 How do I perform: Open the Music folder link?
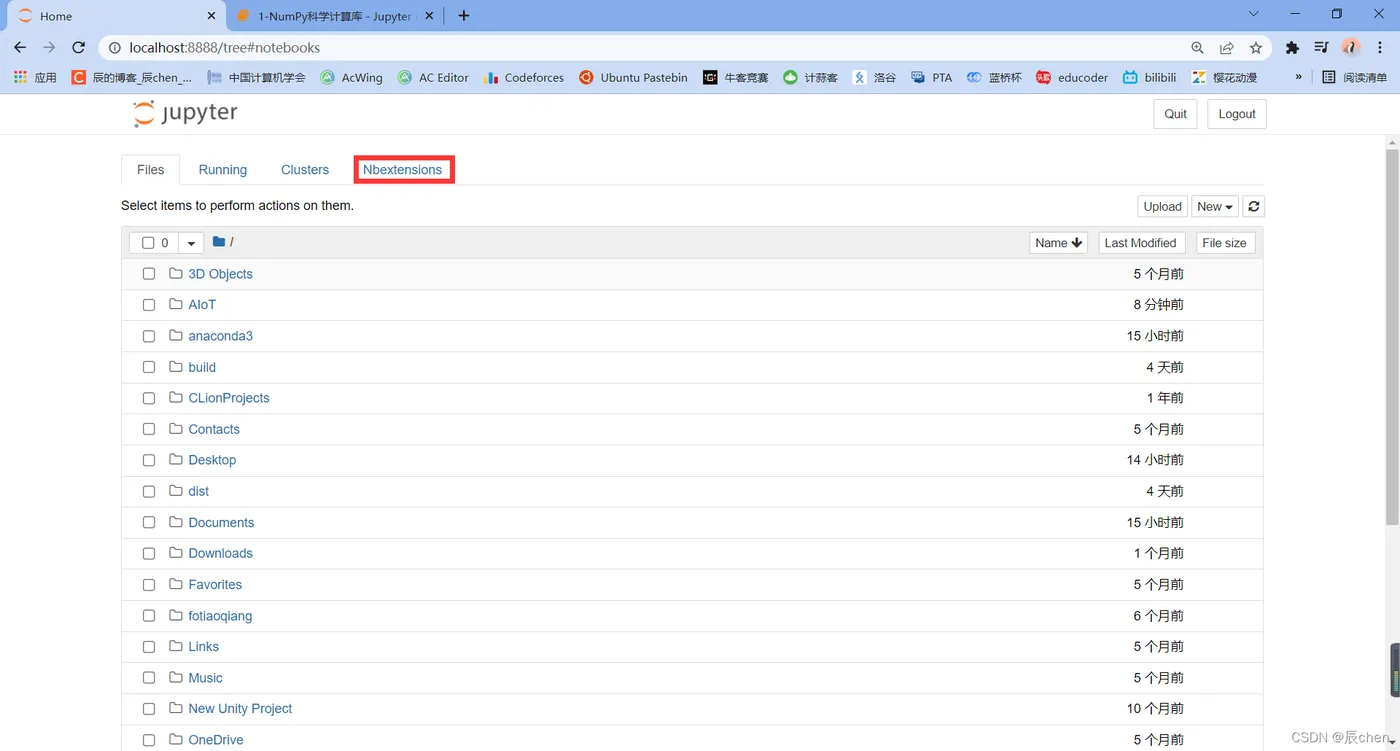pos(205,678)
